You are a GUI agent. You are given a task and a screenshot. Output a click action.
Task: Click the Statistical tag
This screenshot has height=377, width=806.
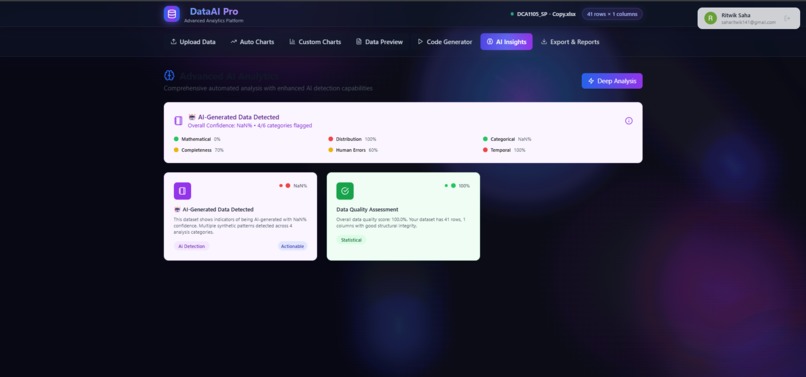pyautogui.click(x=351, y=240)
